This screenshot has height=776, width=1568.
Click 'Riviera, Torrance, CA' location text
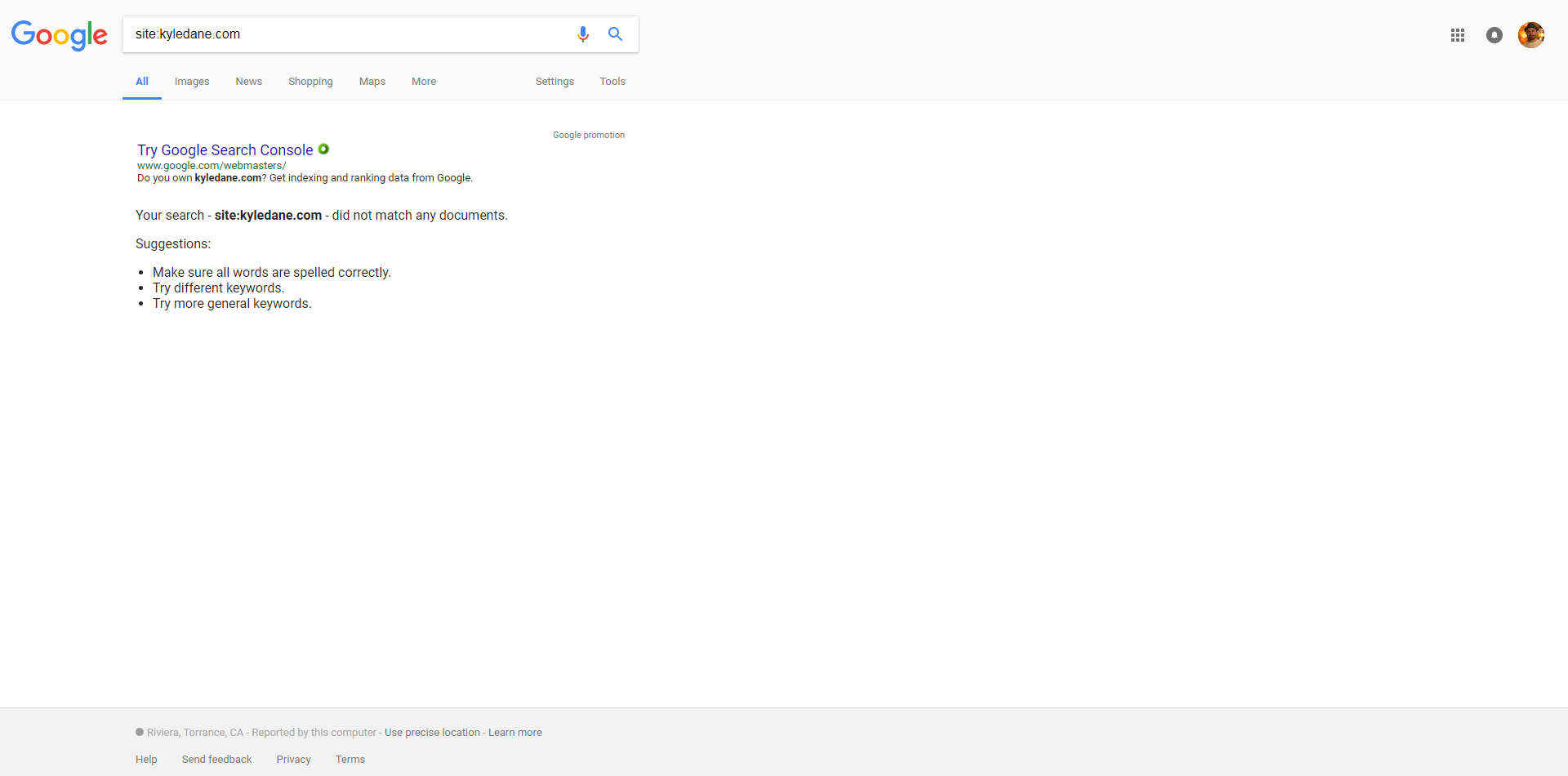tap(195, 733)
